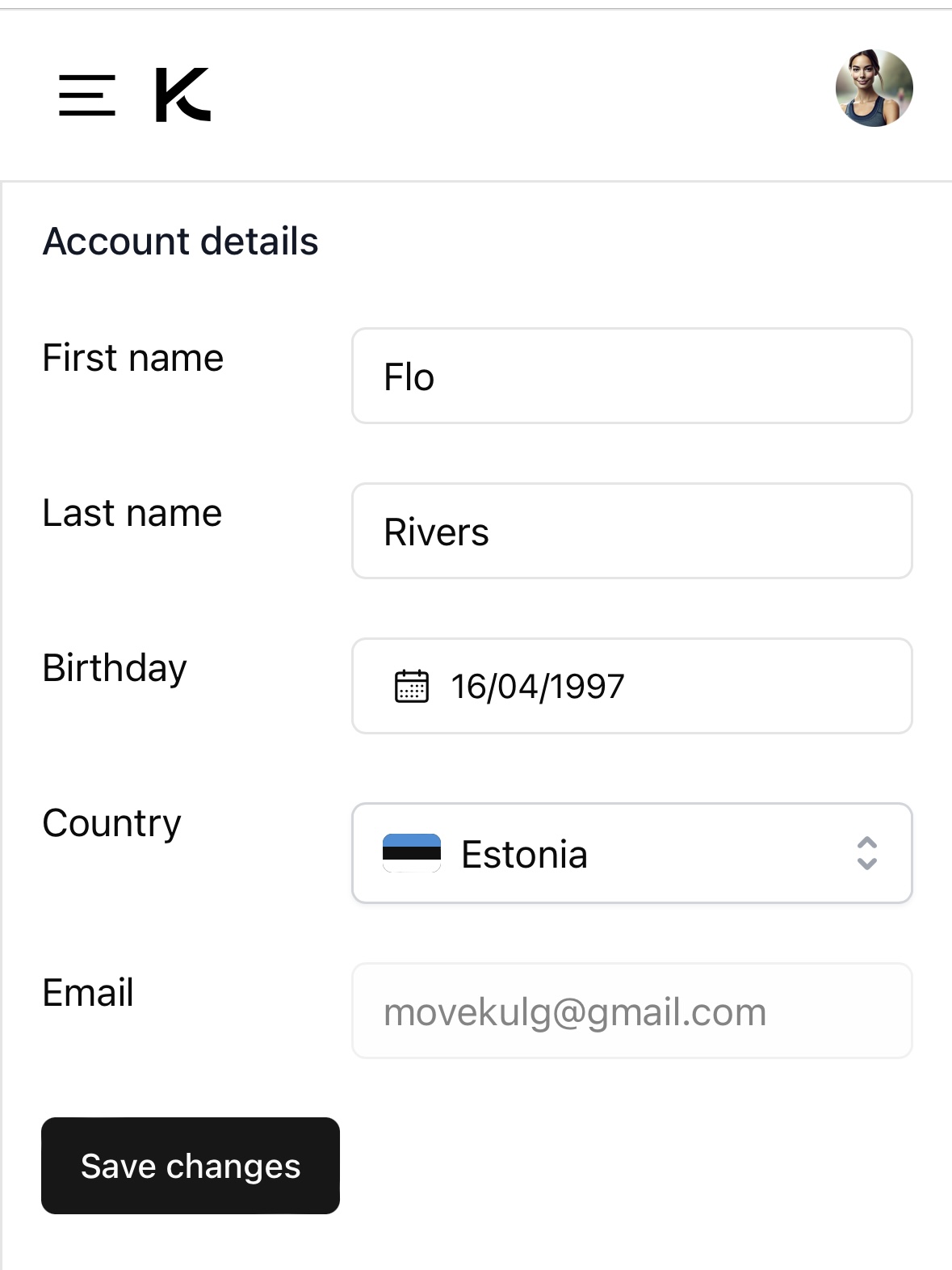Click empty area right of Save changes
This screenshot has width=952, height=1270.
[630, 1167]
